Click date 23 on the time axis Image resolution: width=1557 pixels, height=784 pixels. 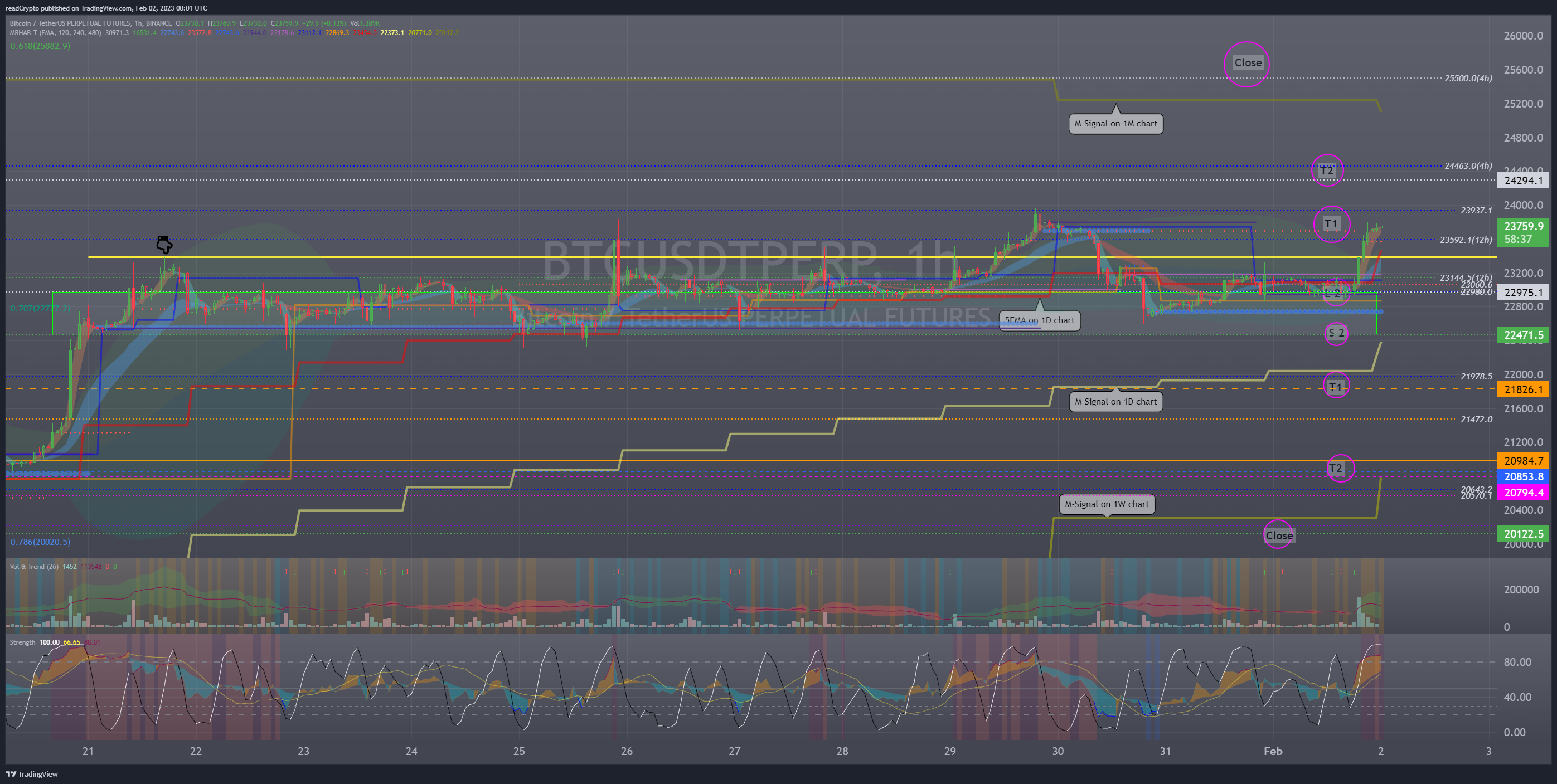303,751
